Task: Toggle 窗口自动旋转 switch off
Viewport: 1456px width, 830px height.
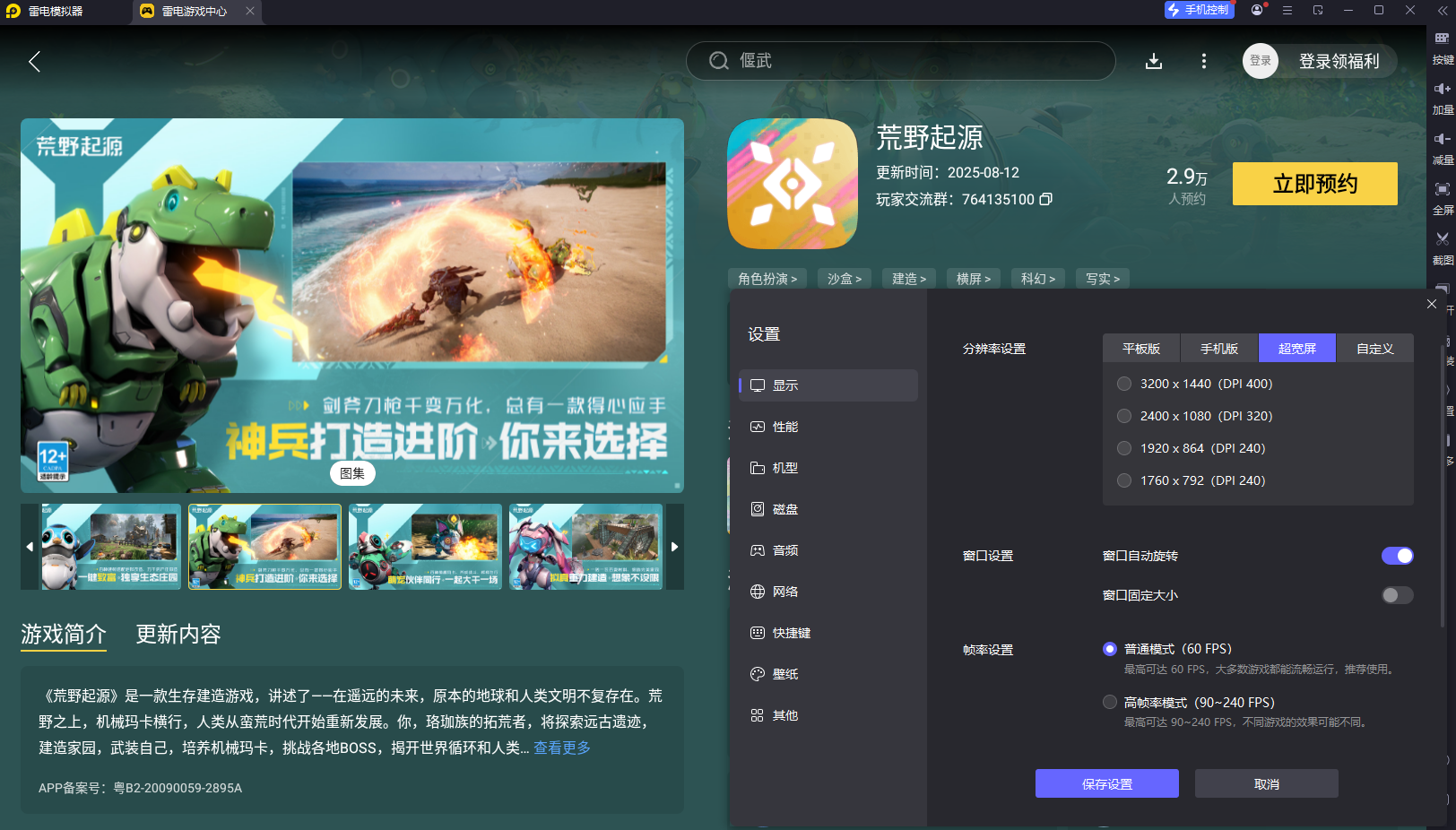Action: pos(1397,556)
